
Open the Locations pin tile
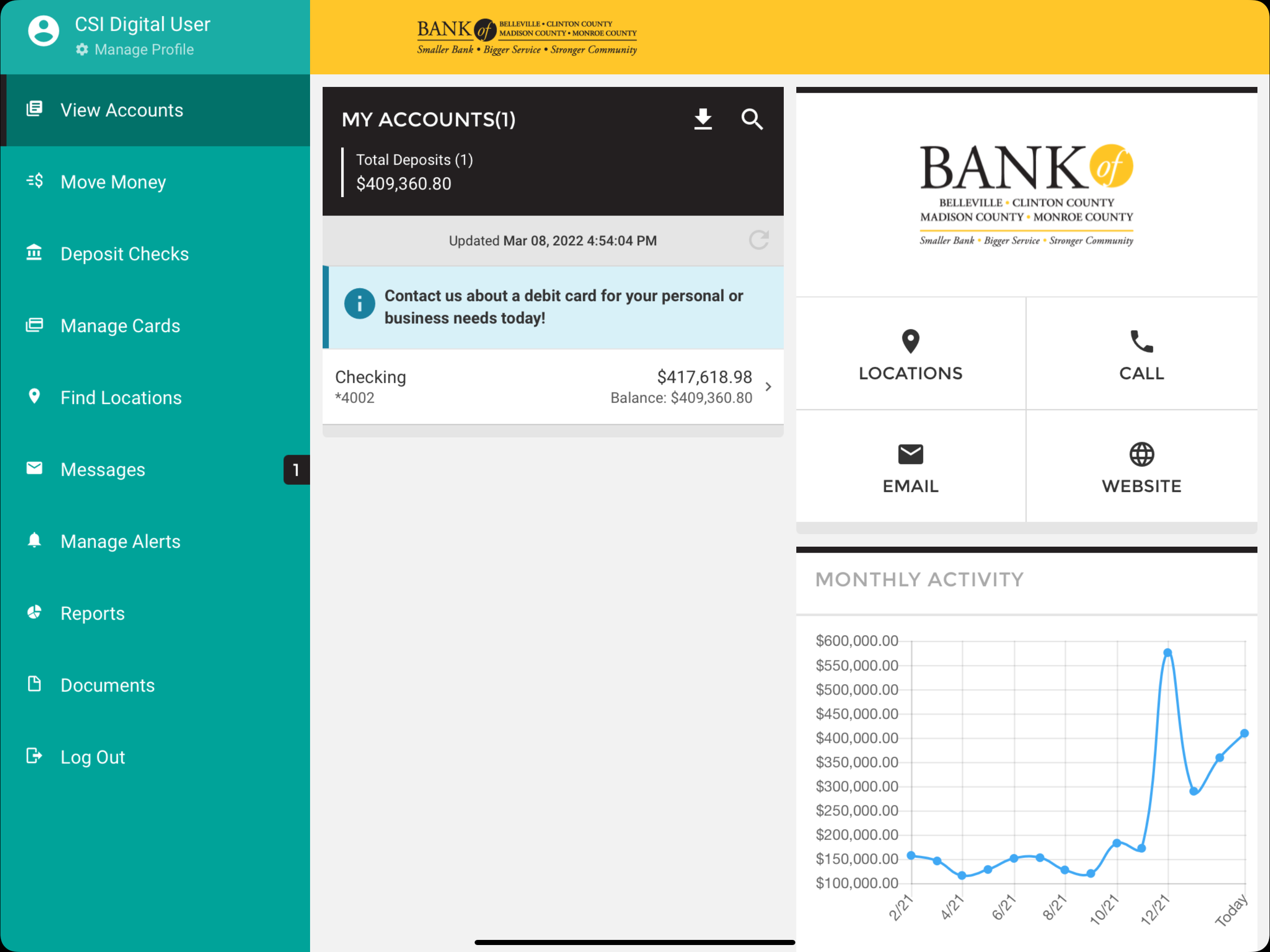pos(911,354)
